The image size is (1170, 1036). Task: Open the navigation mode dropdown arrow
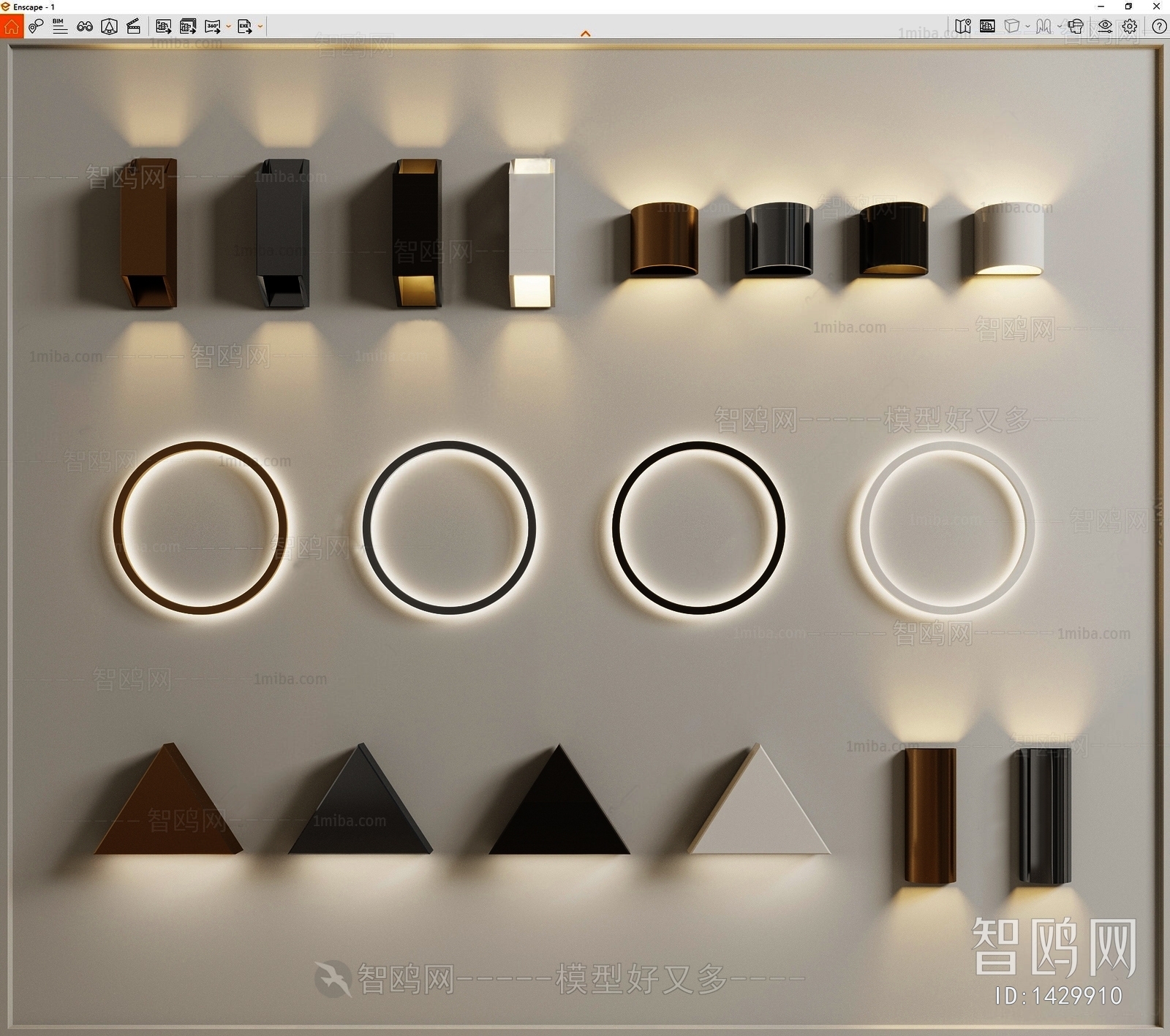coord(1060,27)
